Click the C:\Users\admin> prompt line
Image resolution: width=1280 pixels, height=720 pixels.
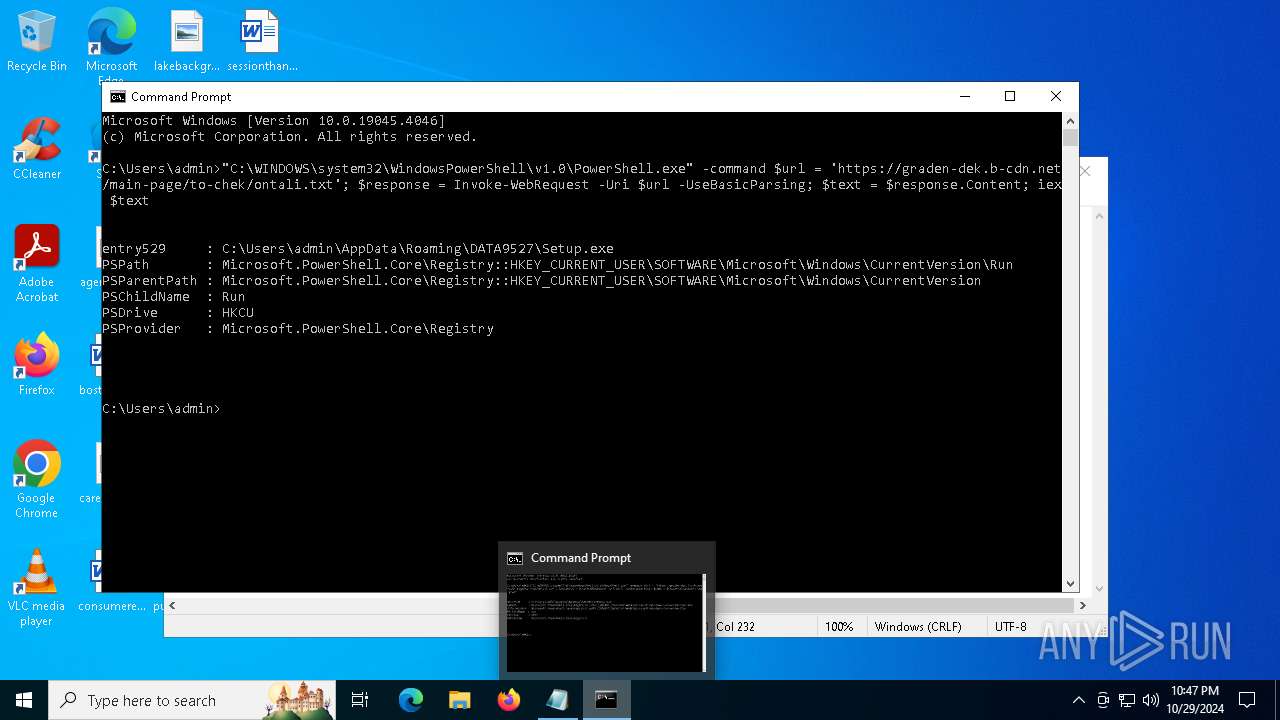pyautogui.click(x=161, y=409)
